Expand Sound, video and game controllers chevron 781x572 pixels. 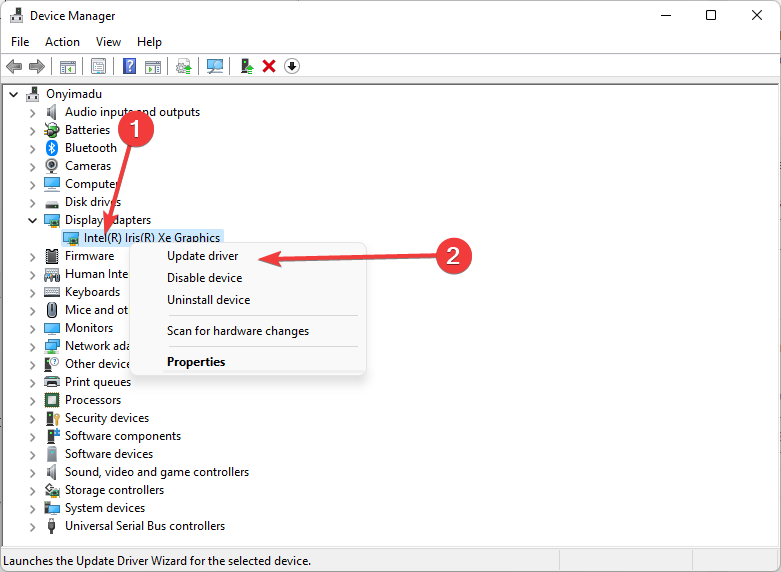32,473
